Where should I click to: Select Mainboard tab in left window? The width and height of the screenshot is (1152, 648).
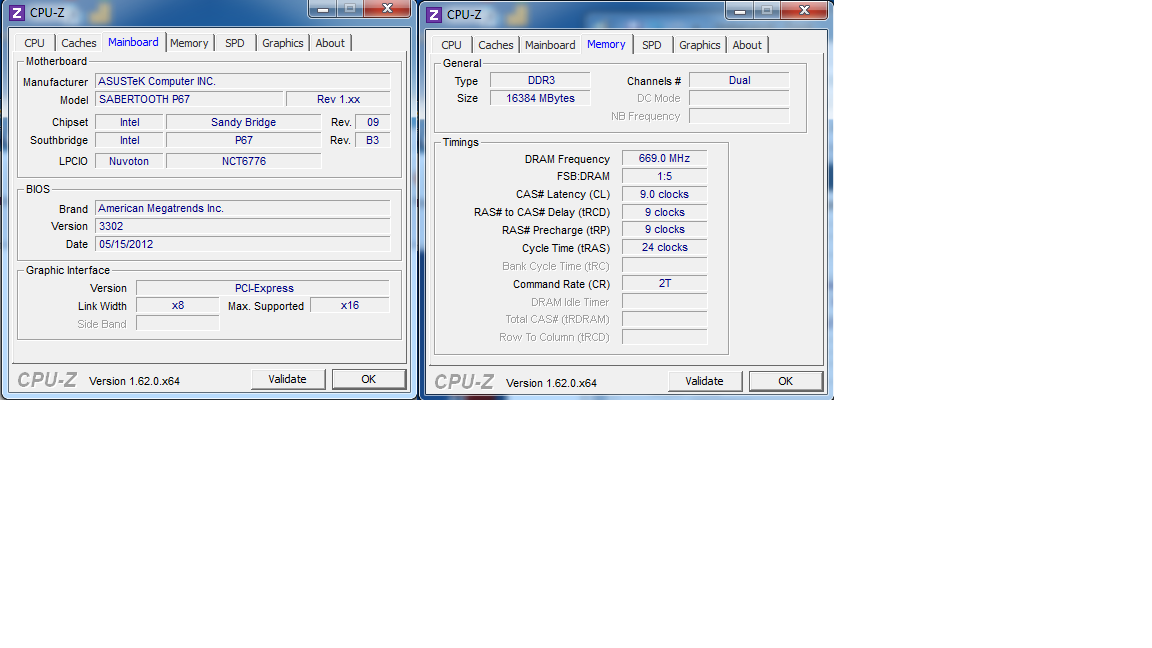133,42
